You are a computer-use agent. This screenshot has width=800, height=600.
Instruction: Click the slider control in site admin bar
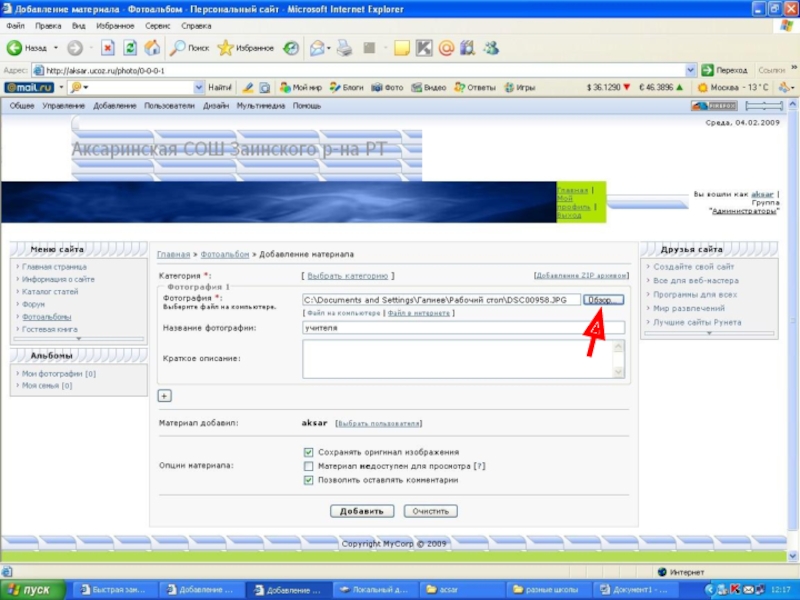click(x=764, y=106)
